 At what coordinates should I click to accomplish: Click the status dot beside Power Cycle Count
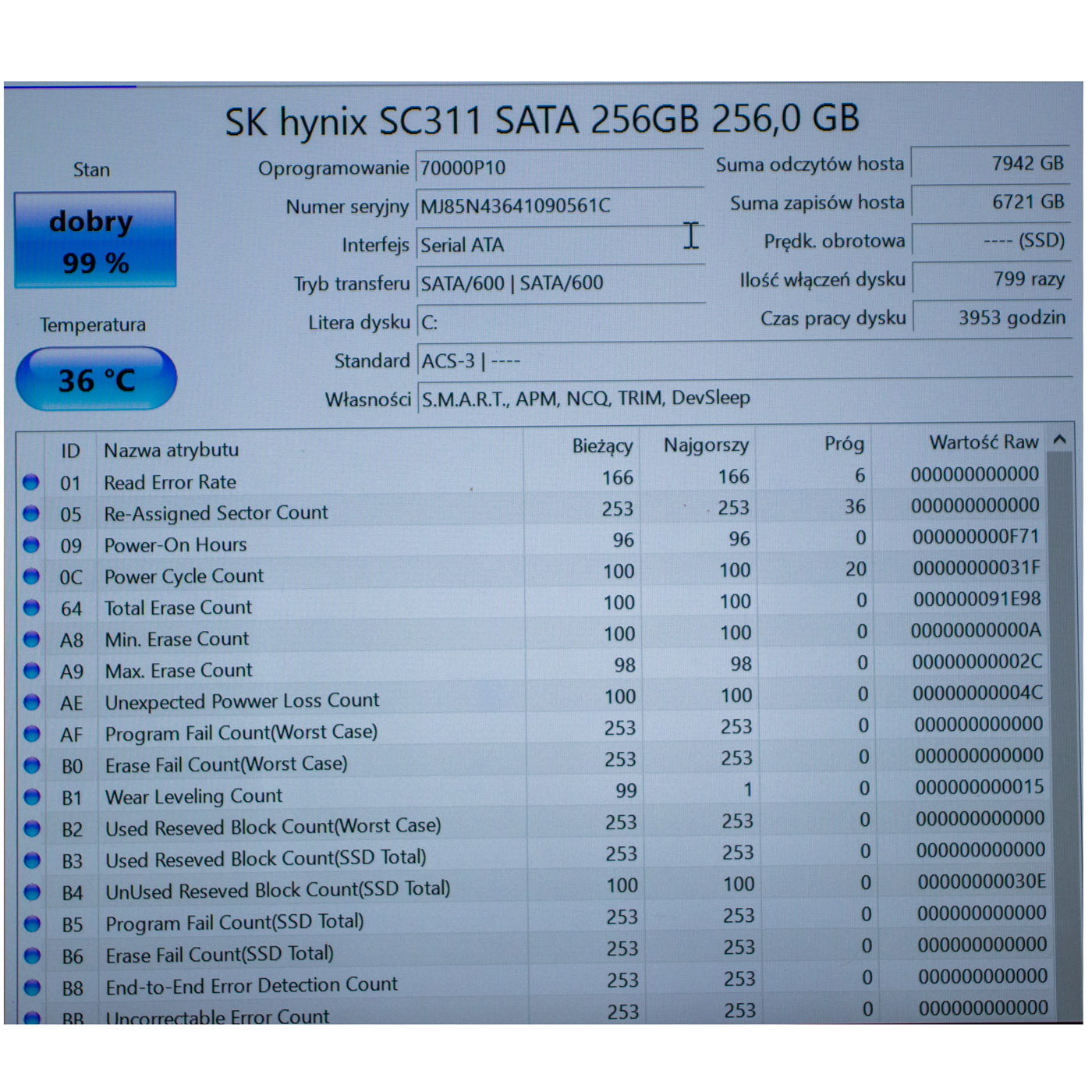[31, 576]
